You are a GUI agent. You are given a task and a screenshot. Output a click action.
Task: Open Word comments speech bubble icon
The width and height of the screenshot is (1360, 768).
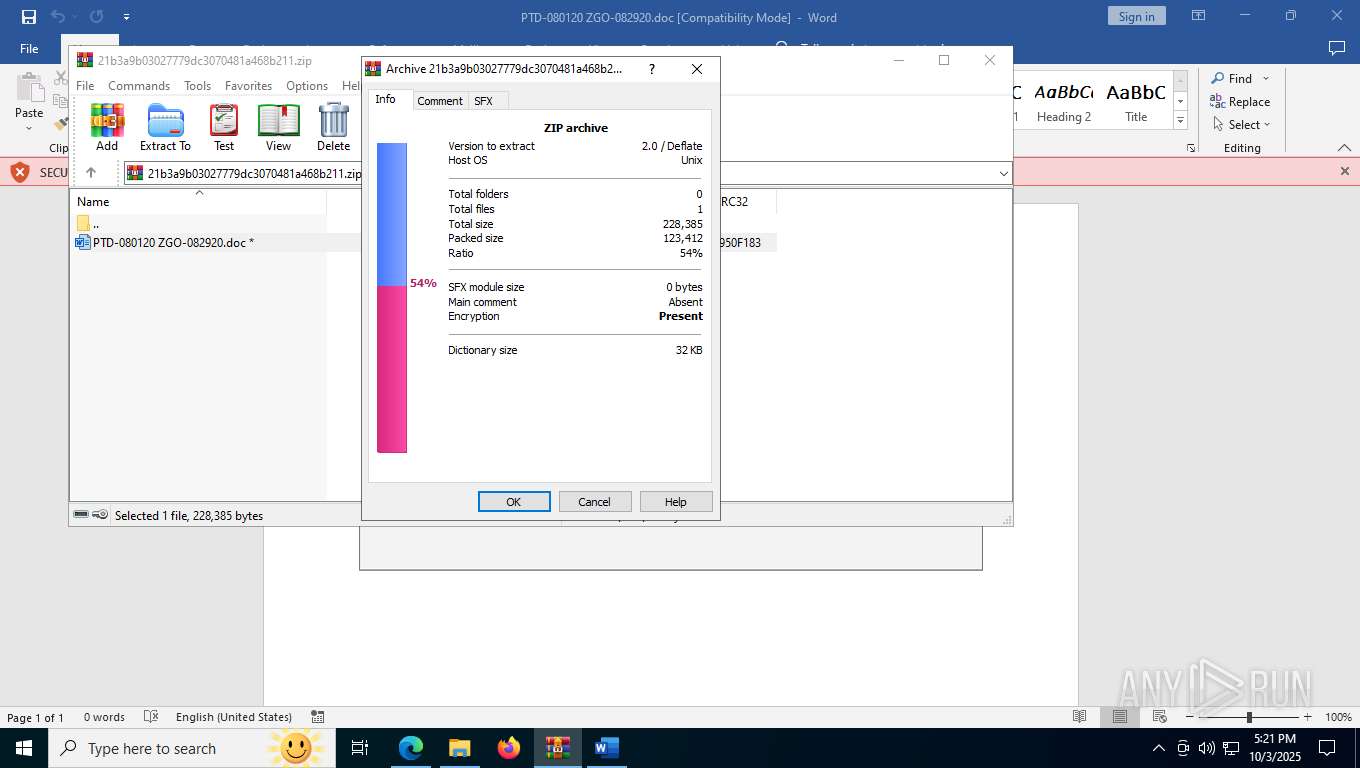1336,48
